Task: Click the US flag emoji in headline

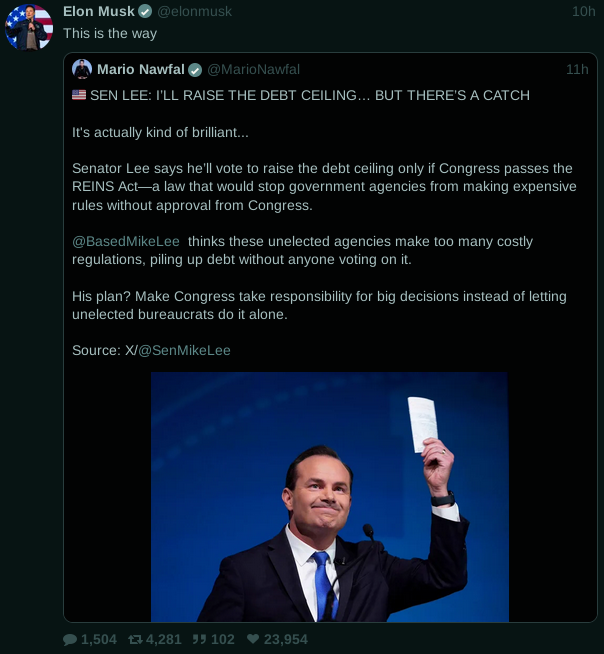Action: (x=79, y=95)
